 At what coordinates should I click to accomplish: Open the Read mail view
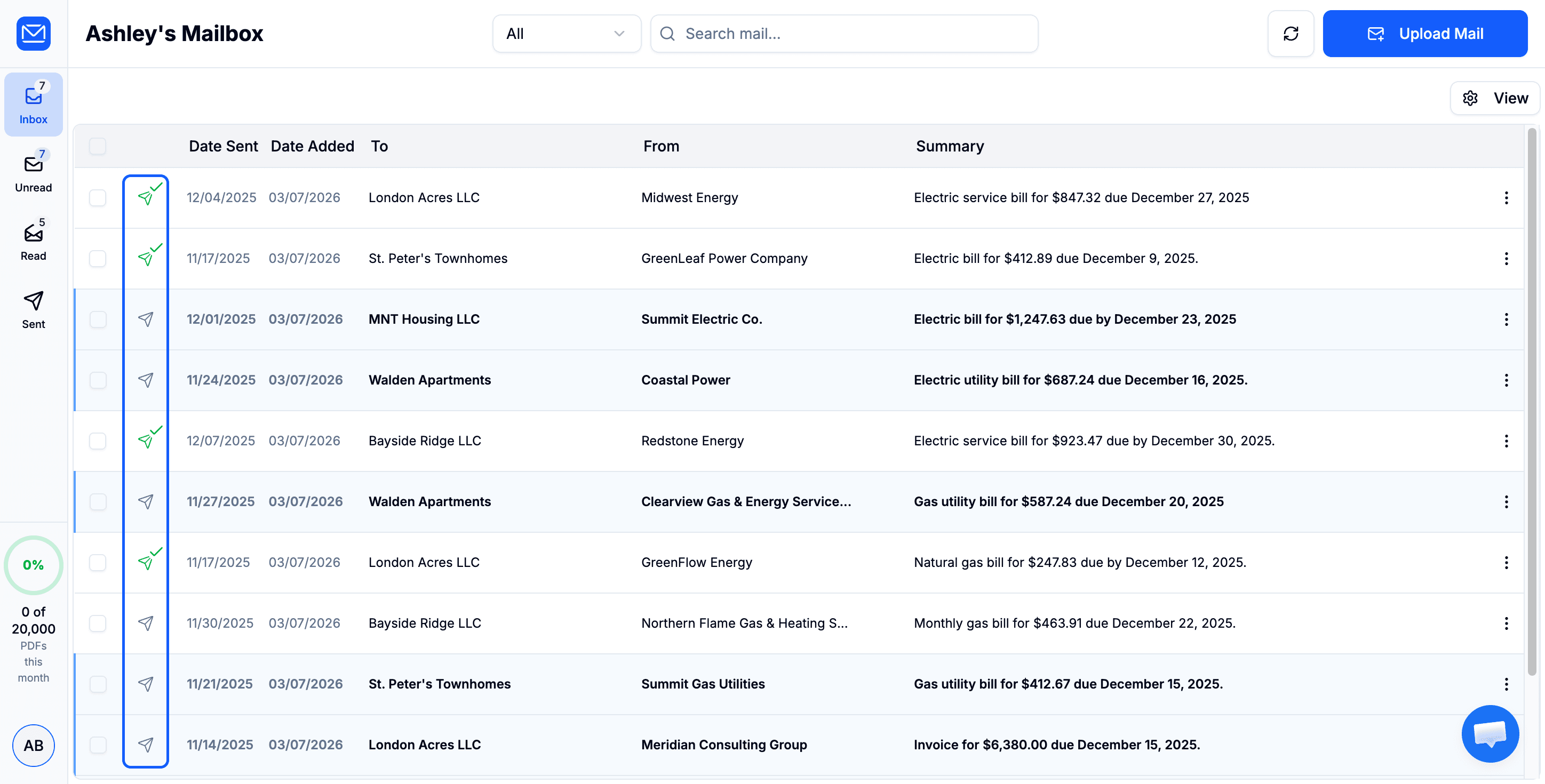33,240
